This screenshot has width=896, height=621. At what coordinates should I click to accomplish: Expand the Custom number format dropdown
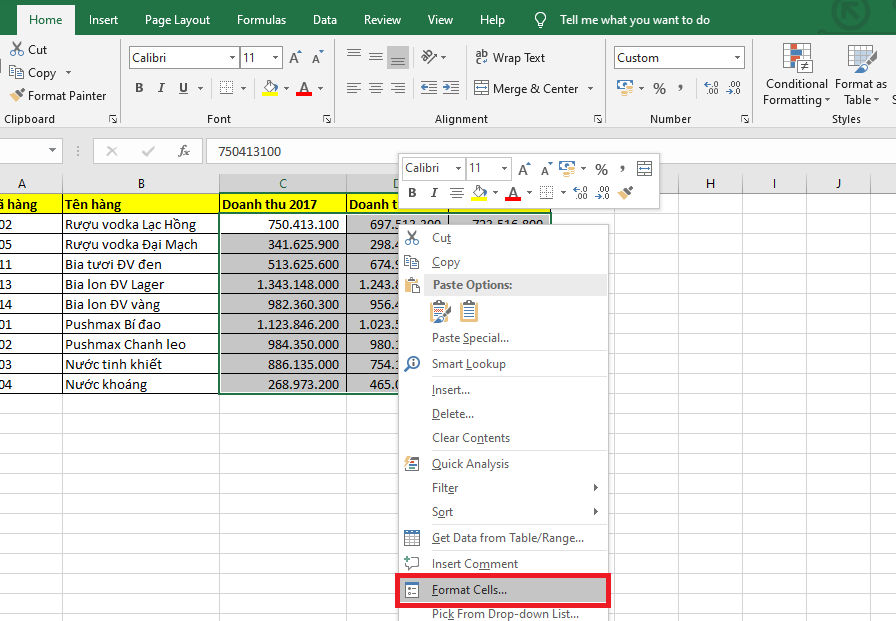[x=738, y=58]
